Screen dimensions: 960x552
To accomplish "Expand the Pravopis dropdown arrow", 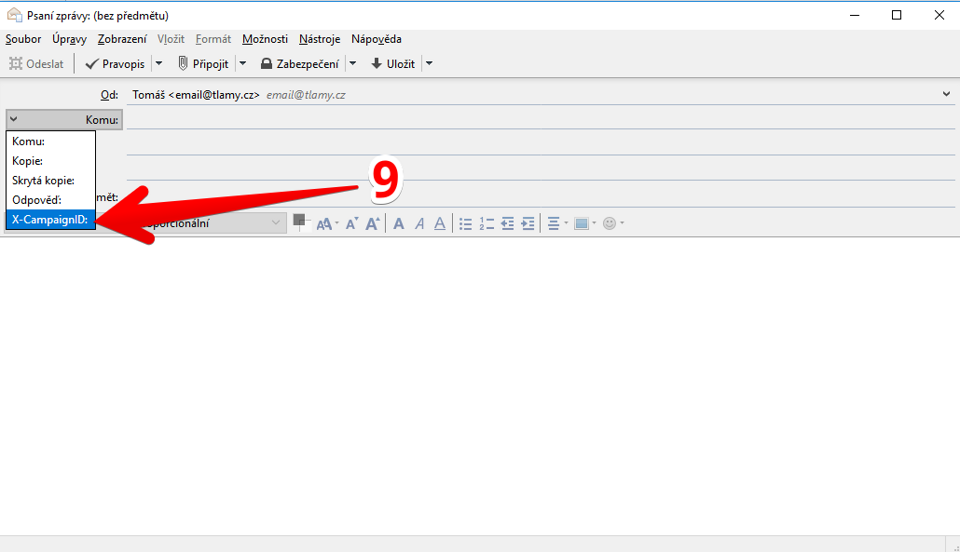I will pos(159,64).
